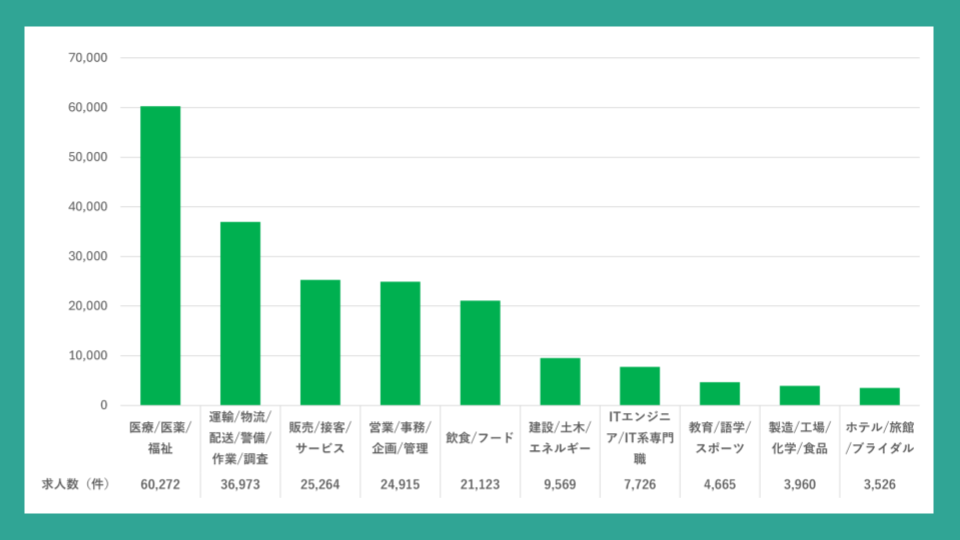Click the 医療/医薬/福祉 bar
Viewport: 960px width, 540px height.
[160, 255]
